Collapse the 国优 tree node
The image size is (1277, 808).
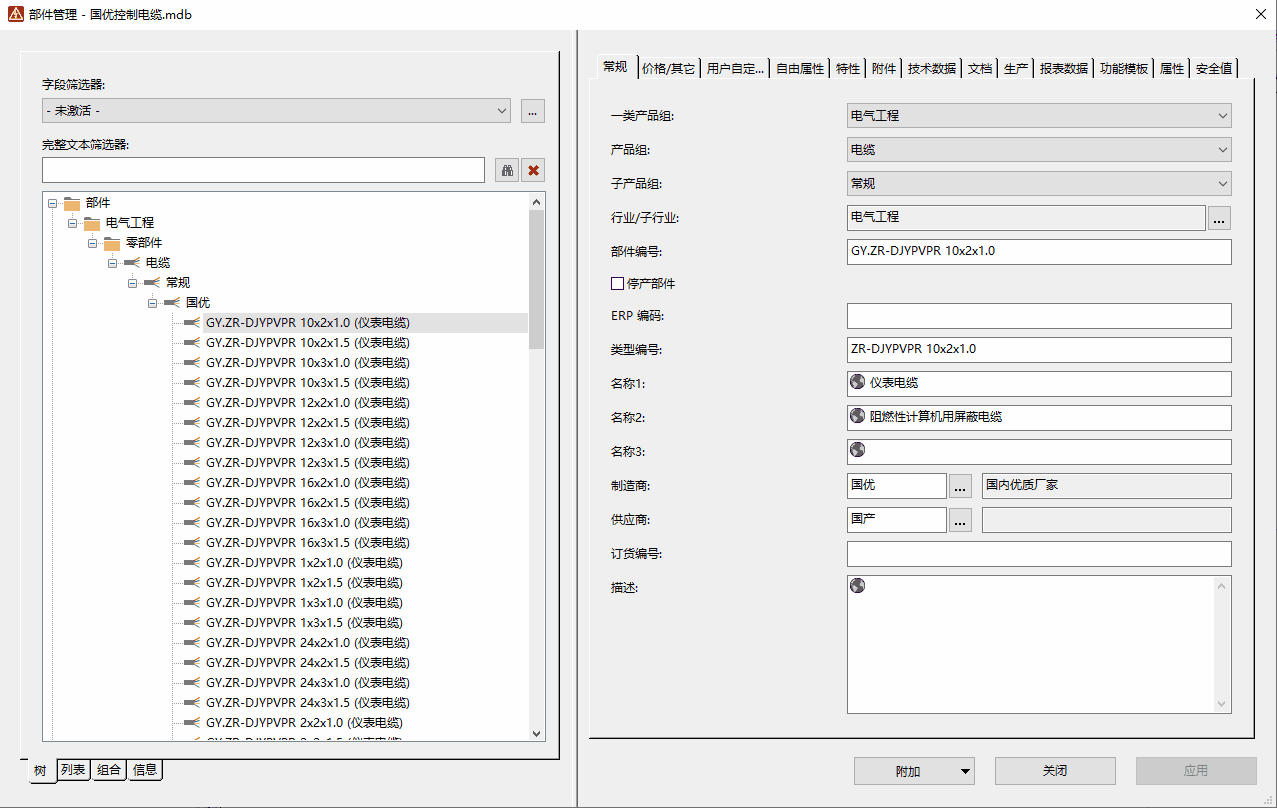click(x=153, y=303)
